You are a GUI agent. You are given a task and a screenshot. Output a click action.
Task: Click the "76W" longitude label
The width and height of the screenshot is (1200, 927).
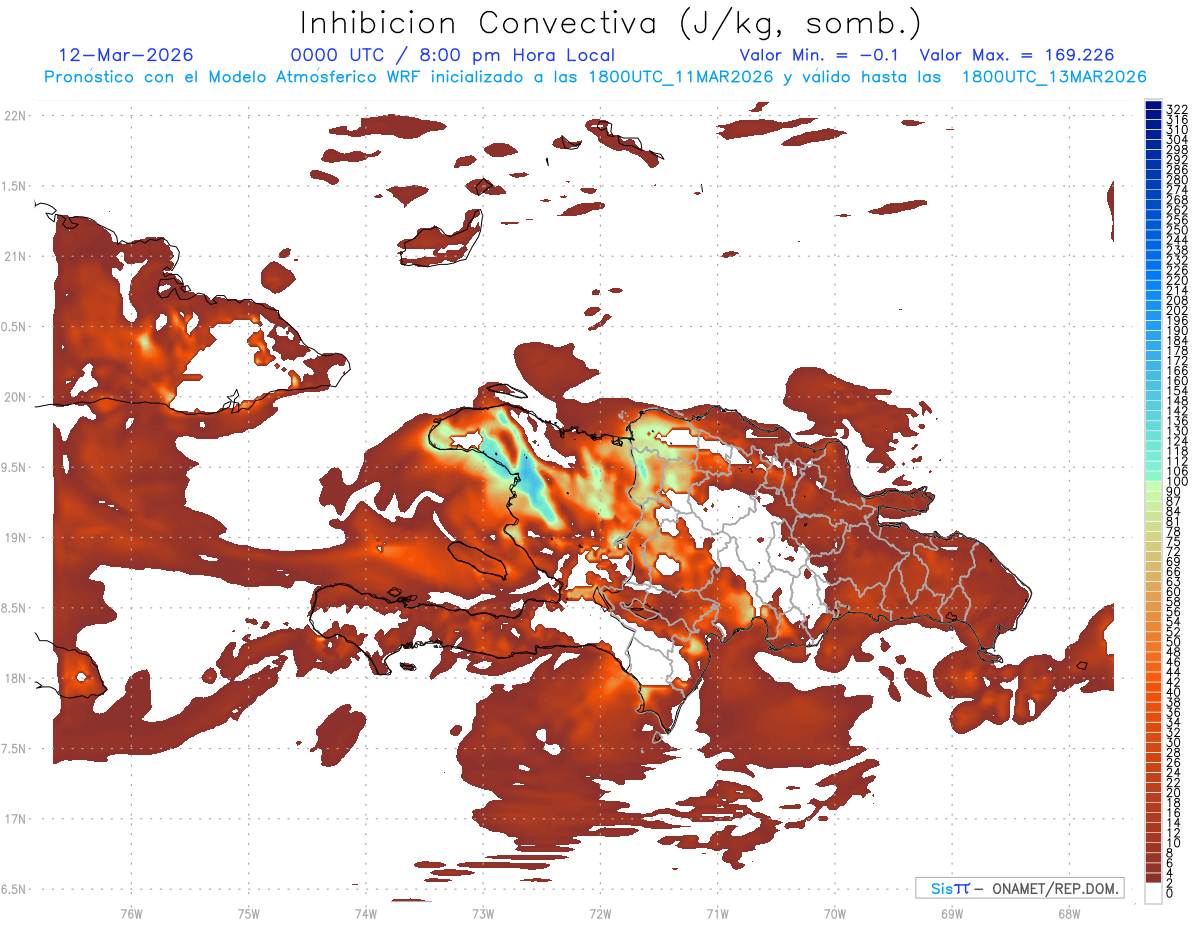pyautogui.click(x=131, y=913)
